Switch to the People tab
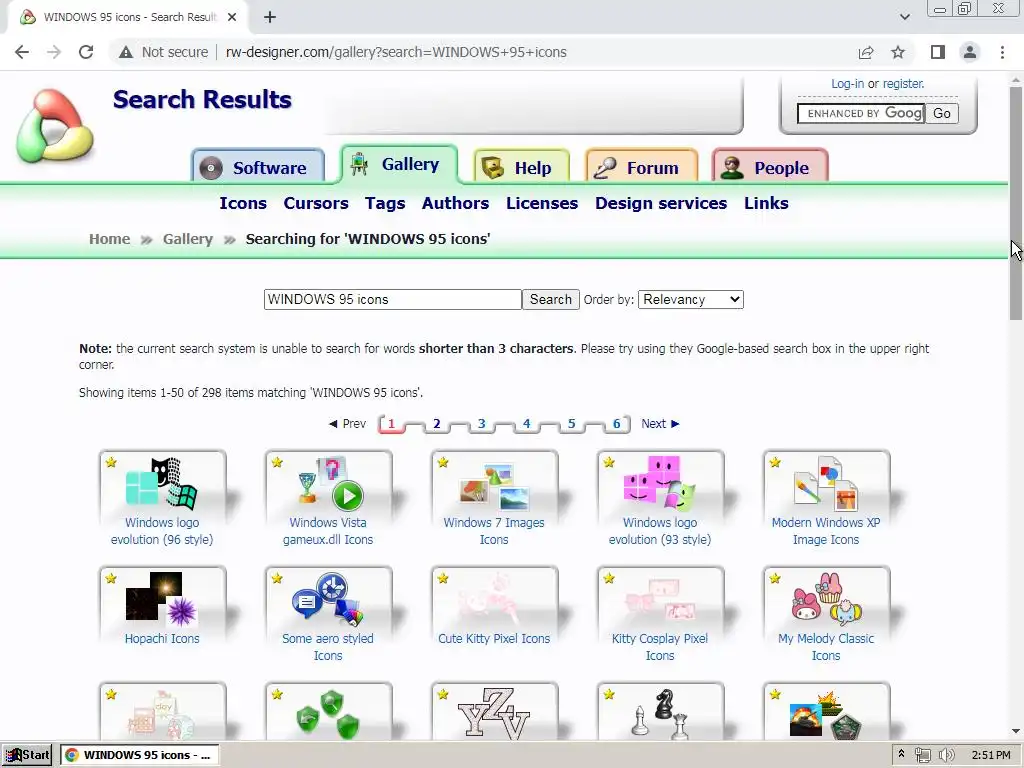Screen dimensions: 1024x768 tap(770, 167)
